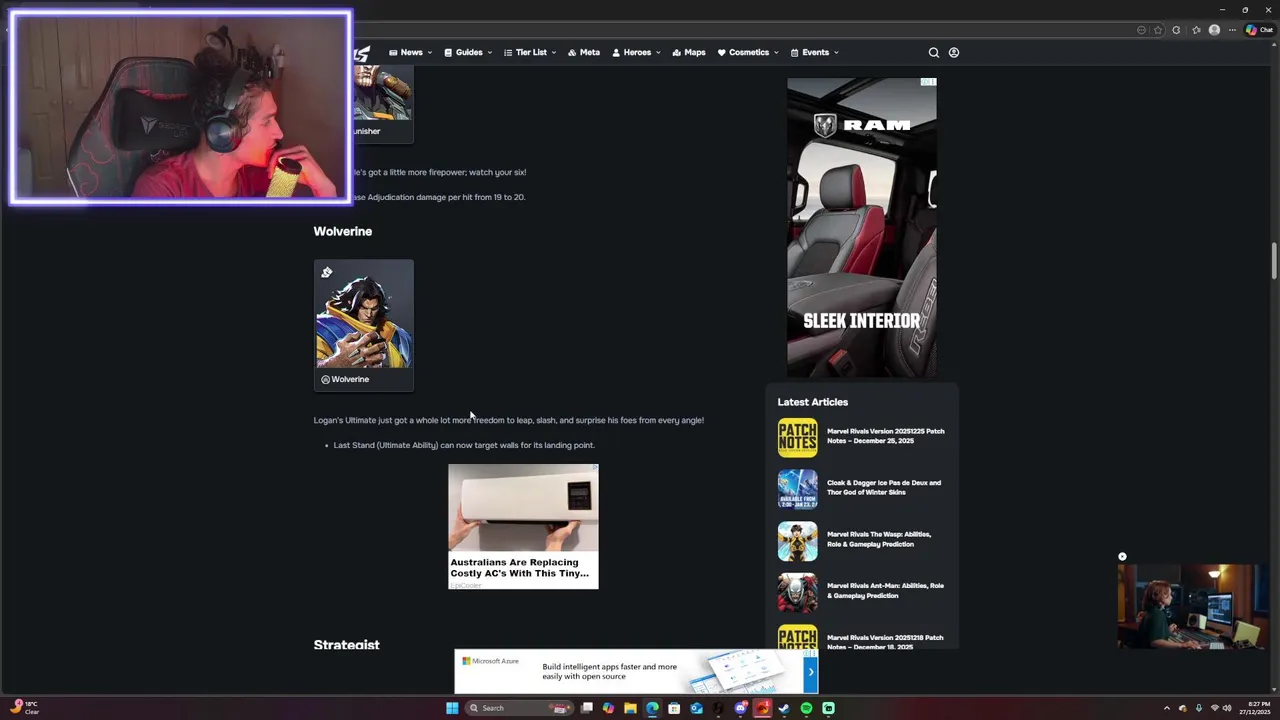Click the duelist role icon on Wolverine card
The image size is (1280, 720).
click(x=326, y=272)
